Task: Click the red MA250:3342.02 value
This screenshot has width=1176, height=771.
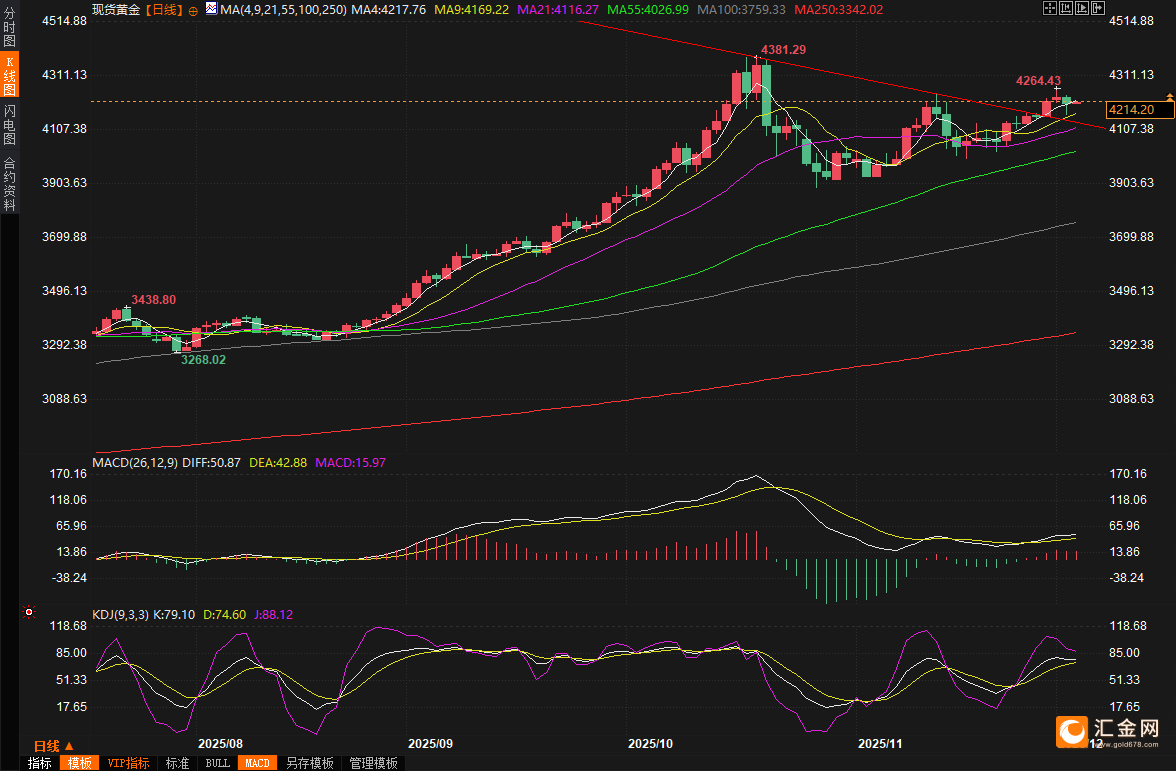Action: click(838, 10)
